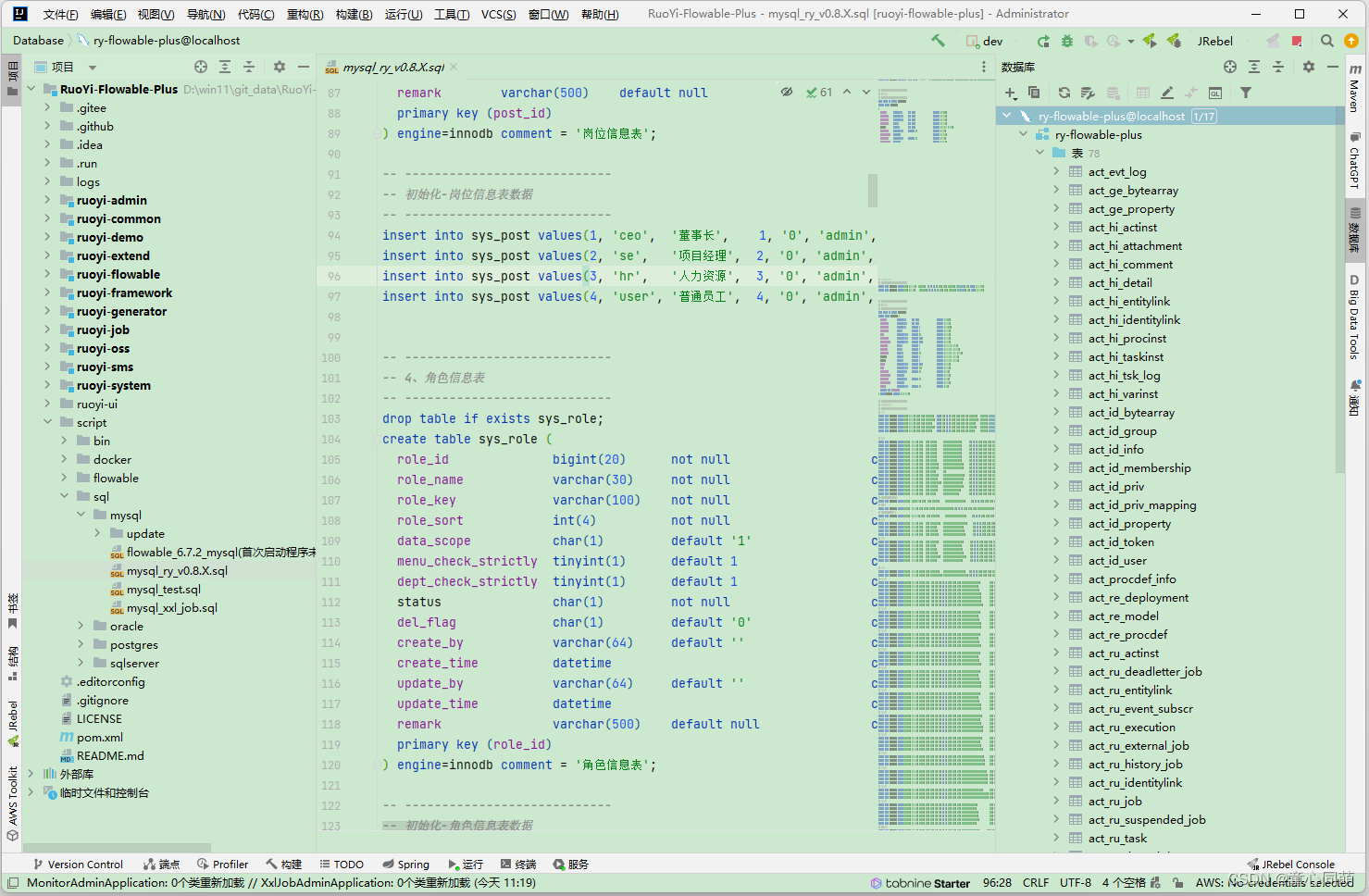This screenshot has height=896, width=1369.
Task: Toggle Big Data Tools side panel
Action: pyautogui.click(x=1355, y=317)
